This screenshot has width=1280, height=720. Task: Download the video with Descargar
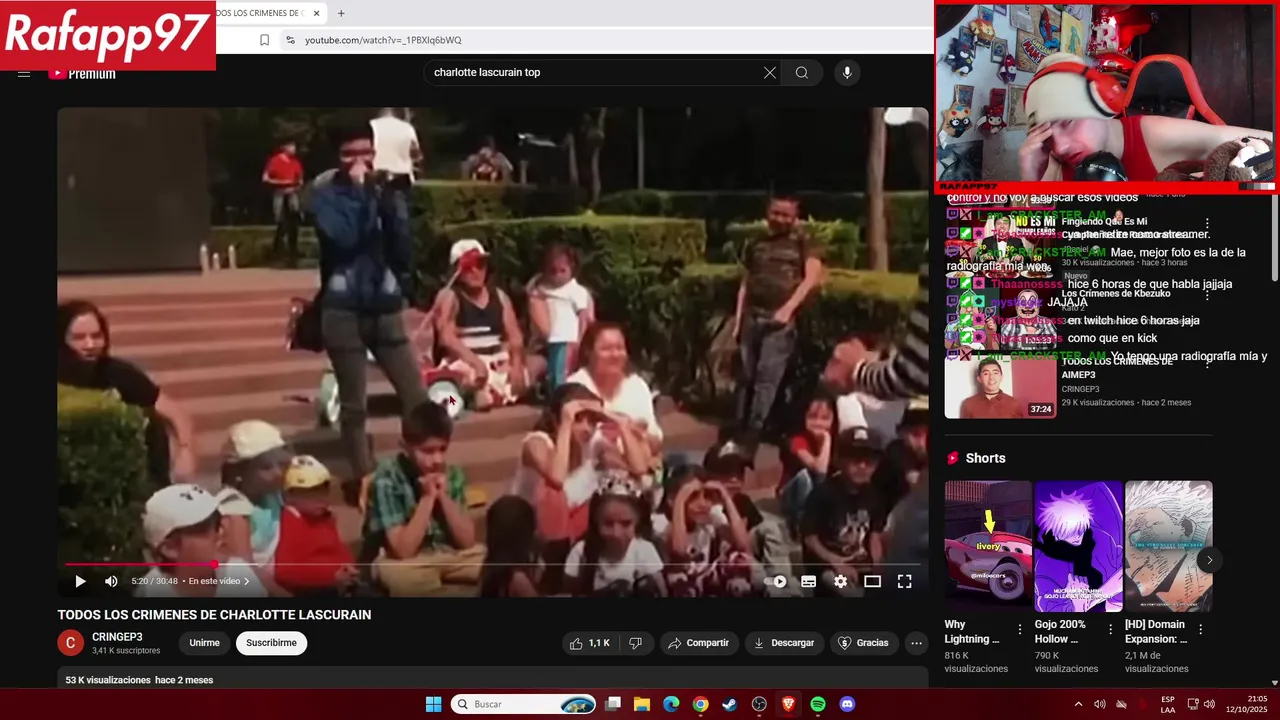[x=785, y=643]
